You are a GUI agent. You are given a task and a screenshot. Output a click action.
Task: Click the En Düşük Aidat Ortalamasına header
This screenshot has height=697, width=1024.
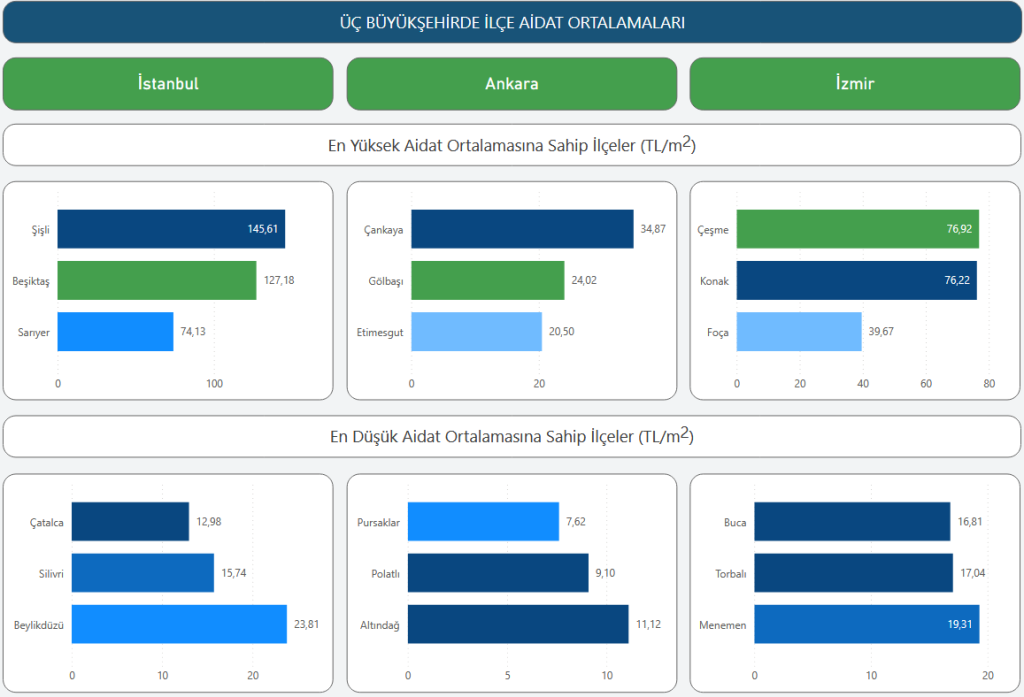[511, 437]
